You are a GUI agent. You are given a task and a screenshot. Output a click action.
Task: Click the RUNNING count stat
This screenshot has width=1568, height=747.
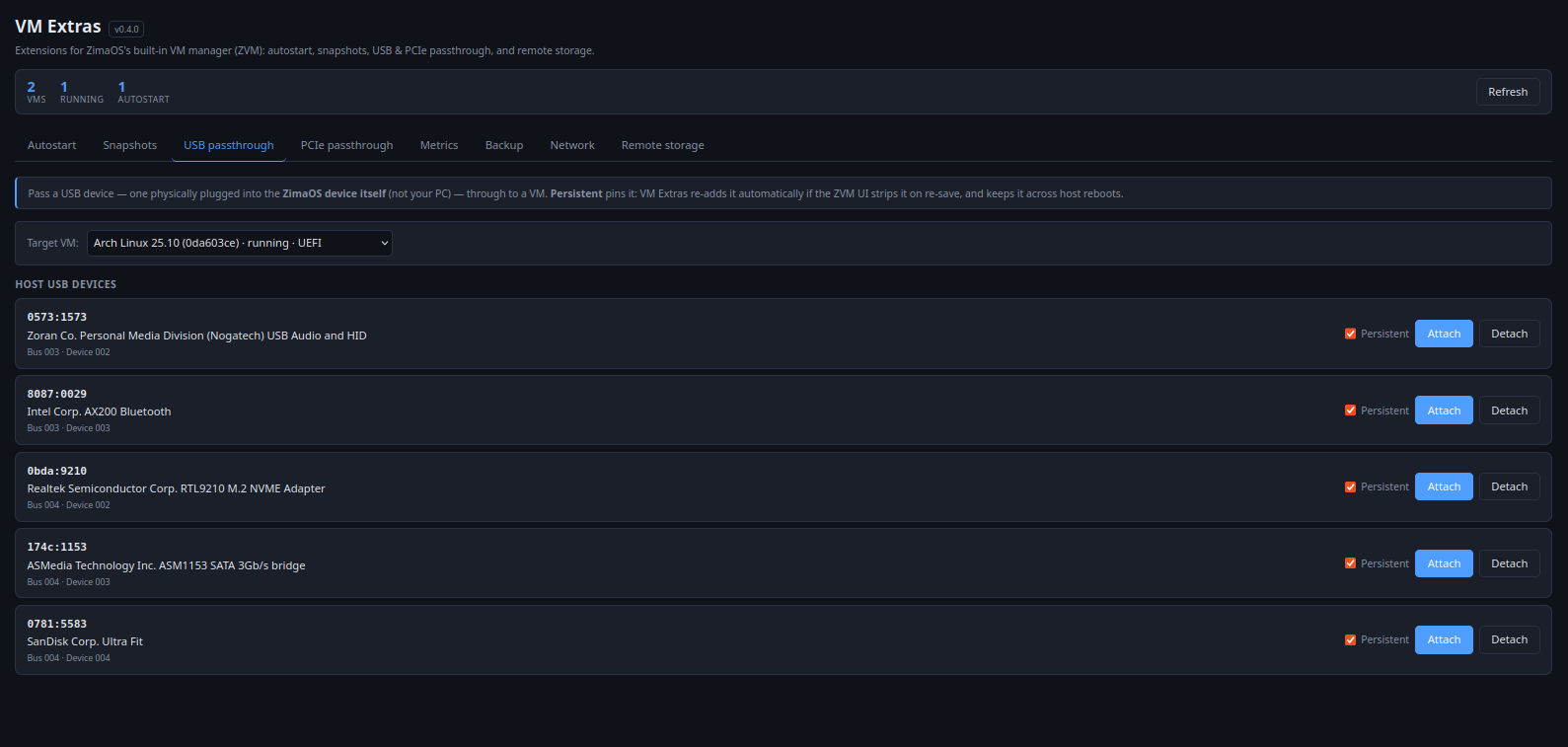(x=82, y=93)
